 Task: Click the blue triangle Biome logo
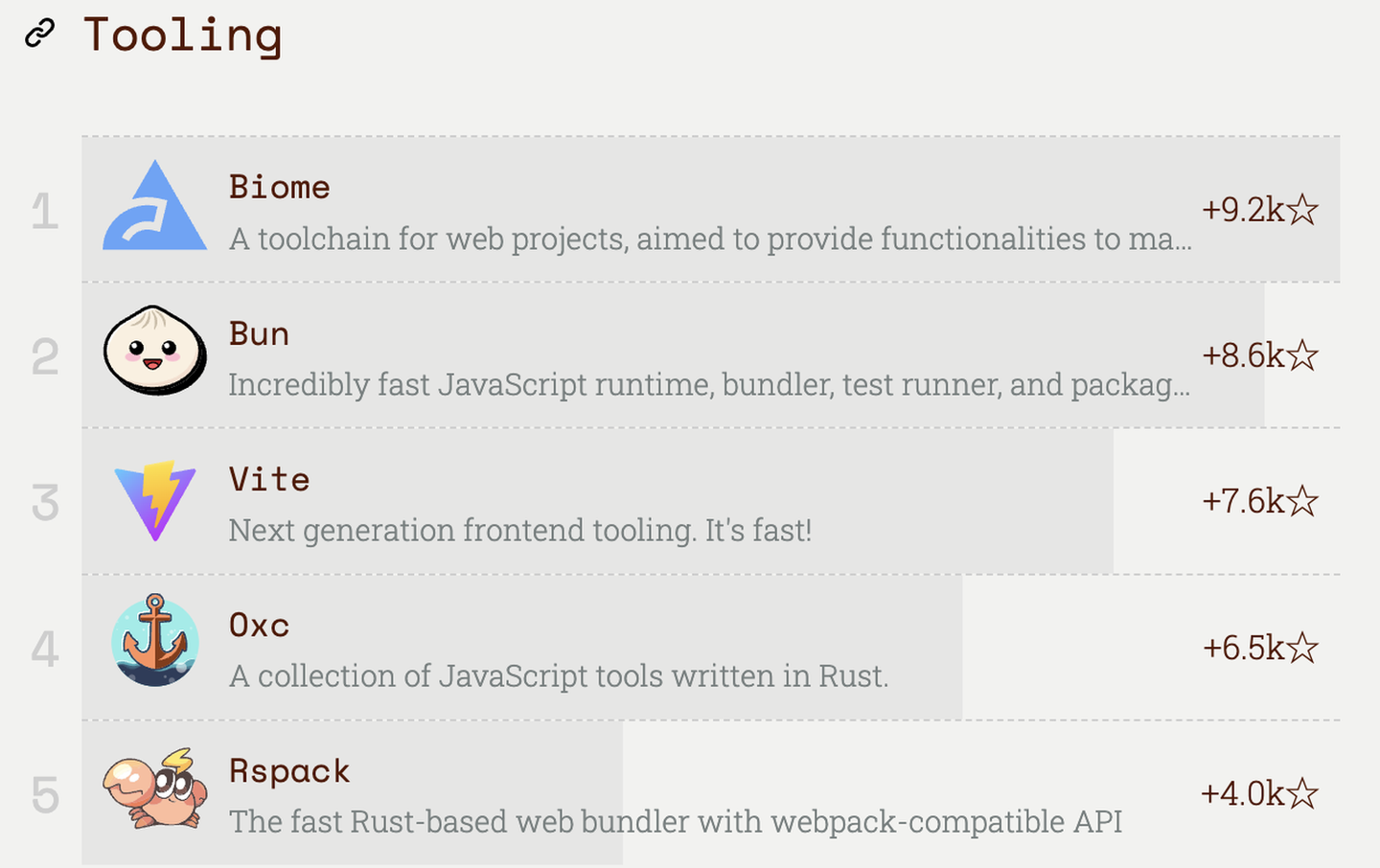[x=154, y=208]
